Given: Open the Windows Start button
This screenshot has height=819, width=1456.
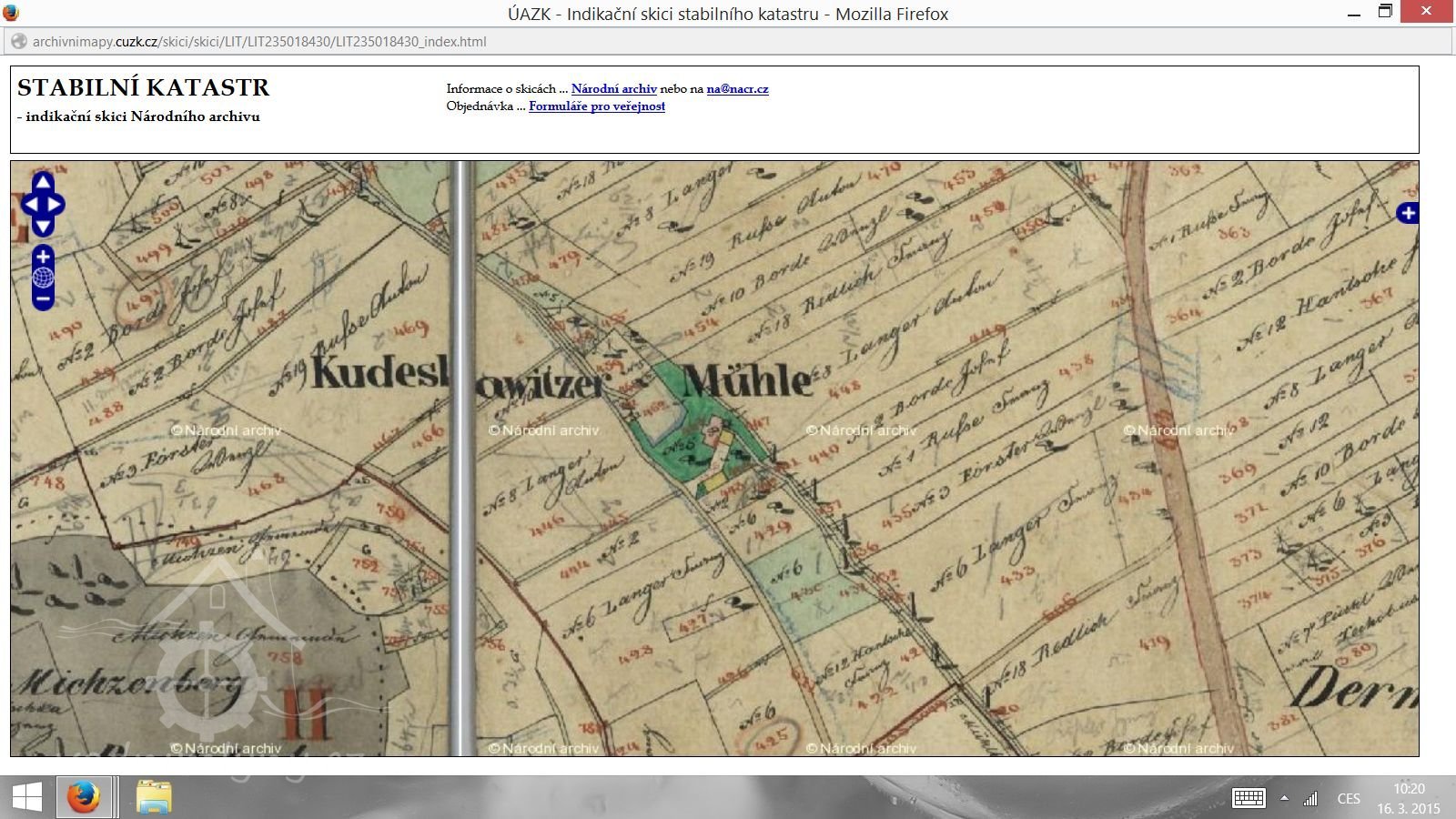Looking at the screenshot, I should point(26,798).
